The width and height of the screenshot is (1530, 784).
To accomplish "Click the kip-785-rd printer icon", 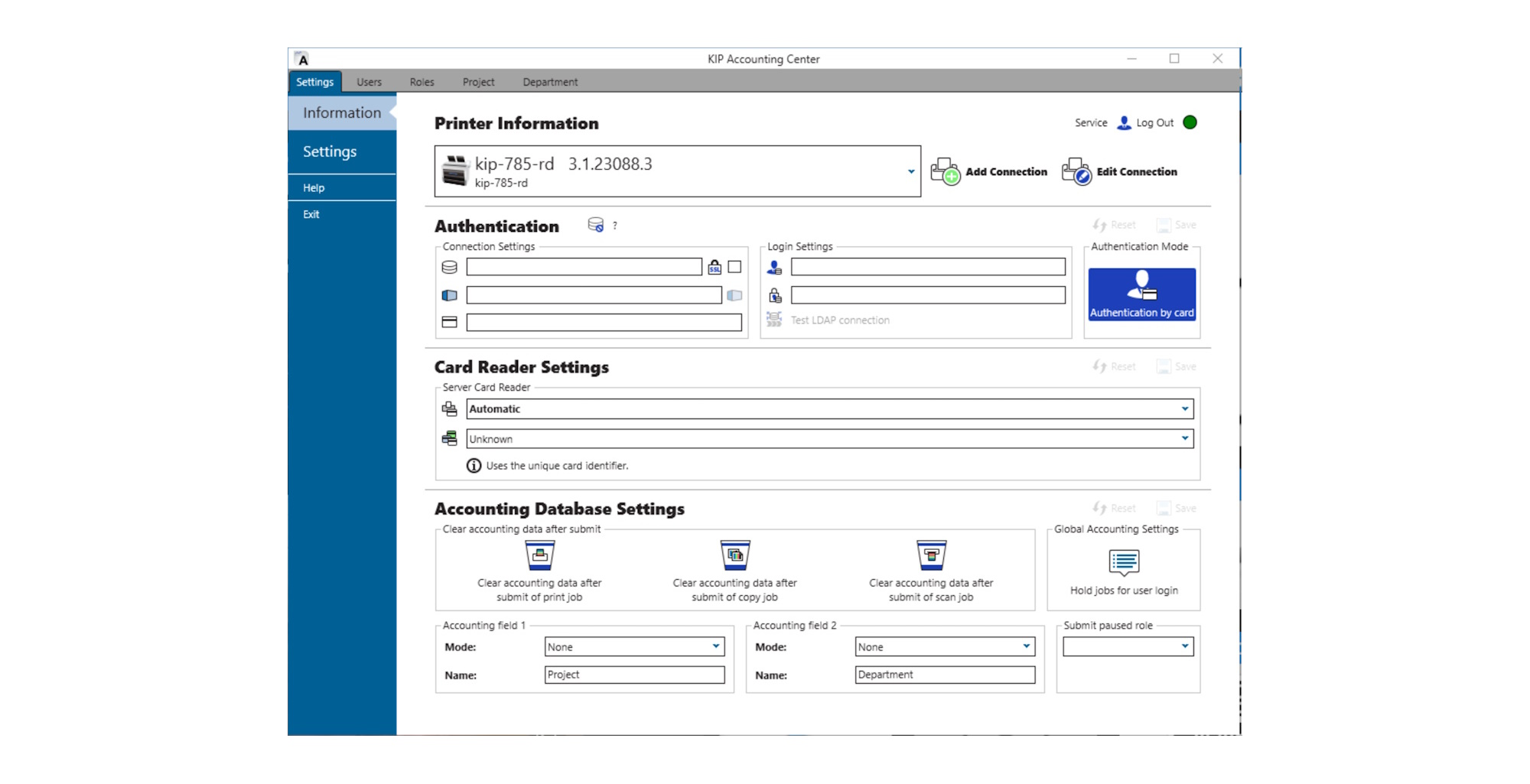I will pyautogui.click(x=455, y=171).
